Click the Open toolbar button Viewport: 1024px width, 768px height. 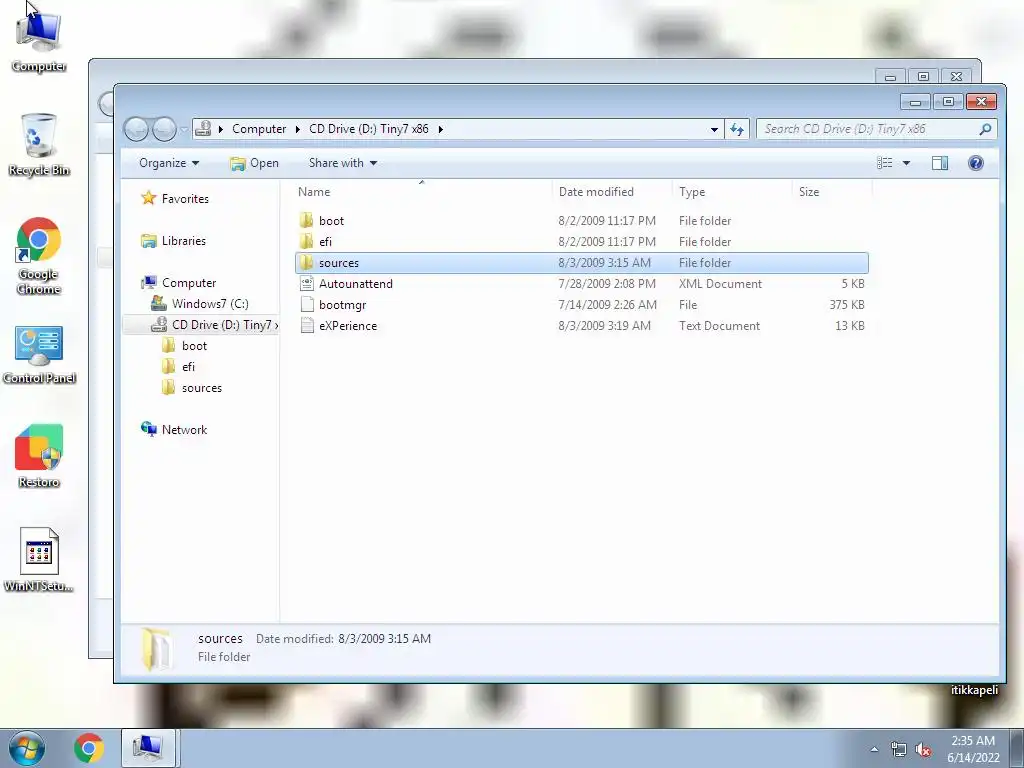pyautogui.click(x=255, y=163)
